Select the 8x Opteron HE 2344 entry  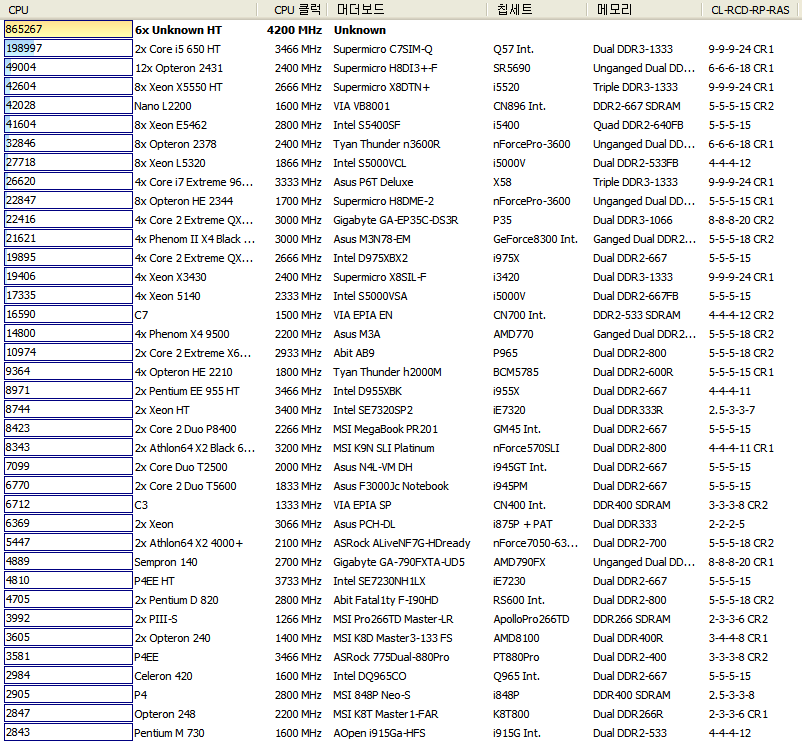pos(184,201)
